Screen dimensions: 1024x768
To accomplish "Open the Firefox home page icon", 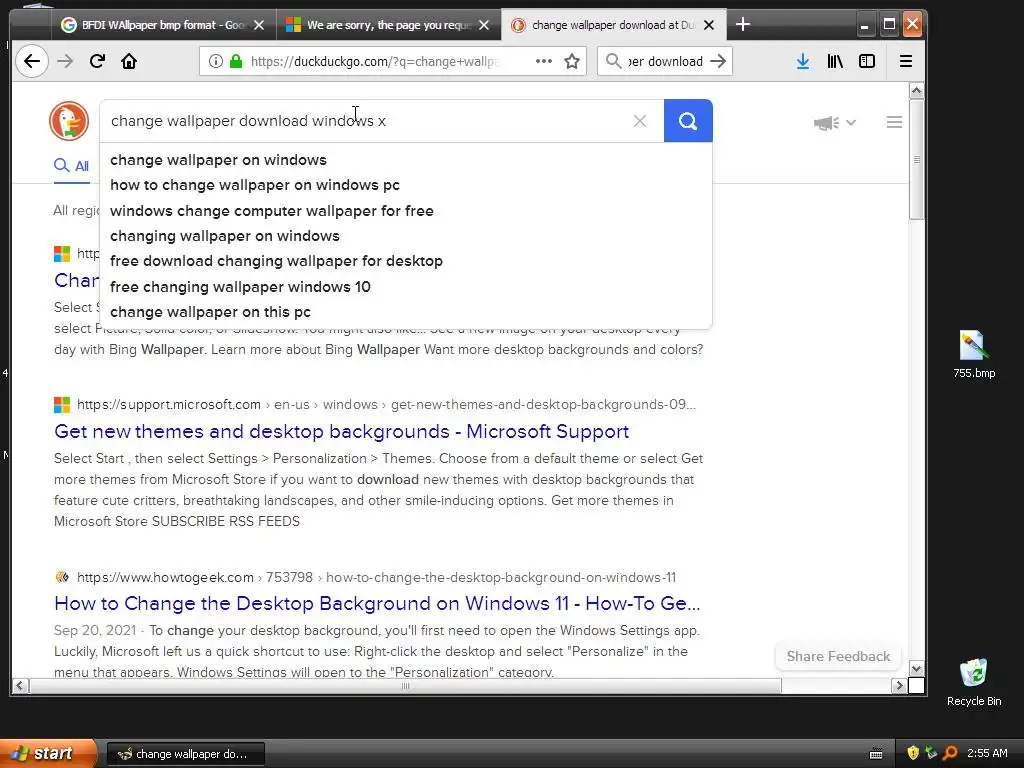I will point(129,61).
